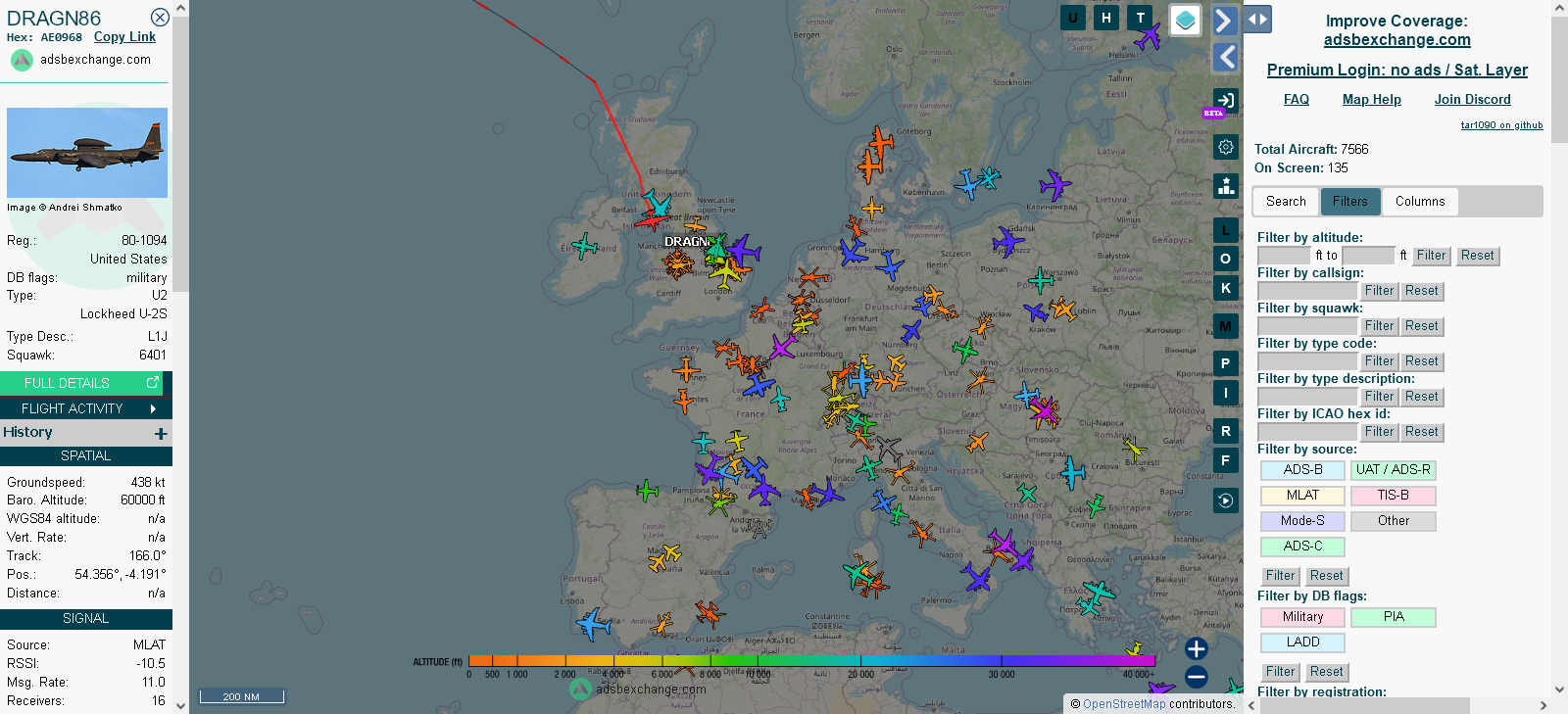The image size is (1568, 714).
Task: Toggle the I map option button
Action: coord(1226,393)
